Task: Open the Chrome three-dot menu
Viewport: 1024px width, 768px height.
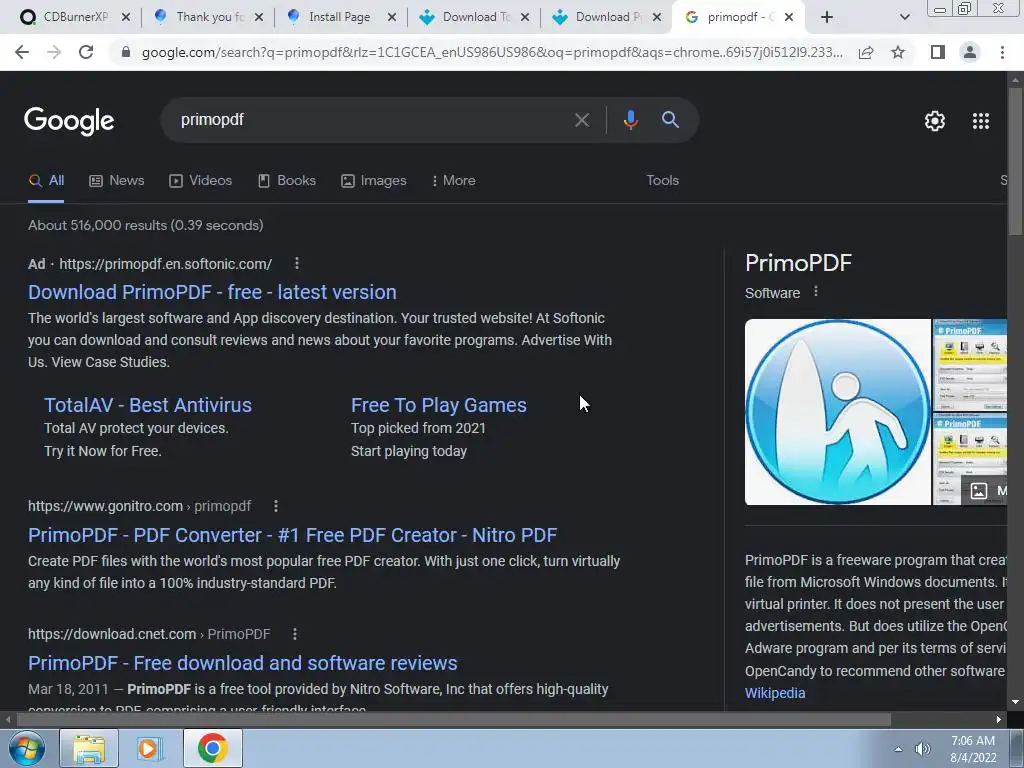Action: click(1002, 52)
